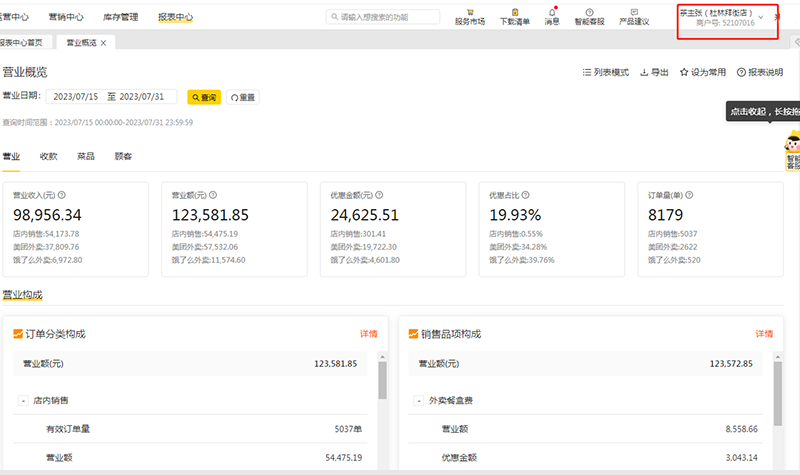Select the 菜品 sub-tab
This screenshot has height=475, width=800.
(x=86, y=156)
